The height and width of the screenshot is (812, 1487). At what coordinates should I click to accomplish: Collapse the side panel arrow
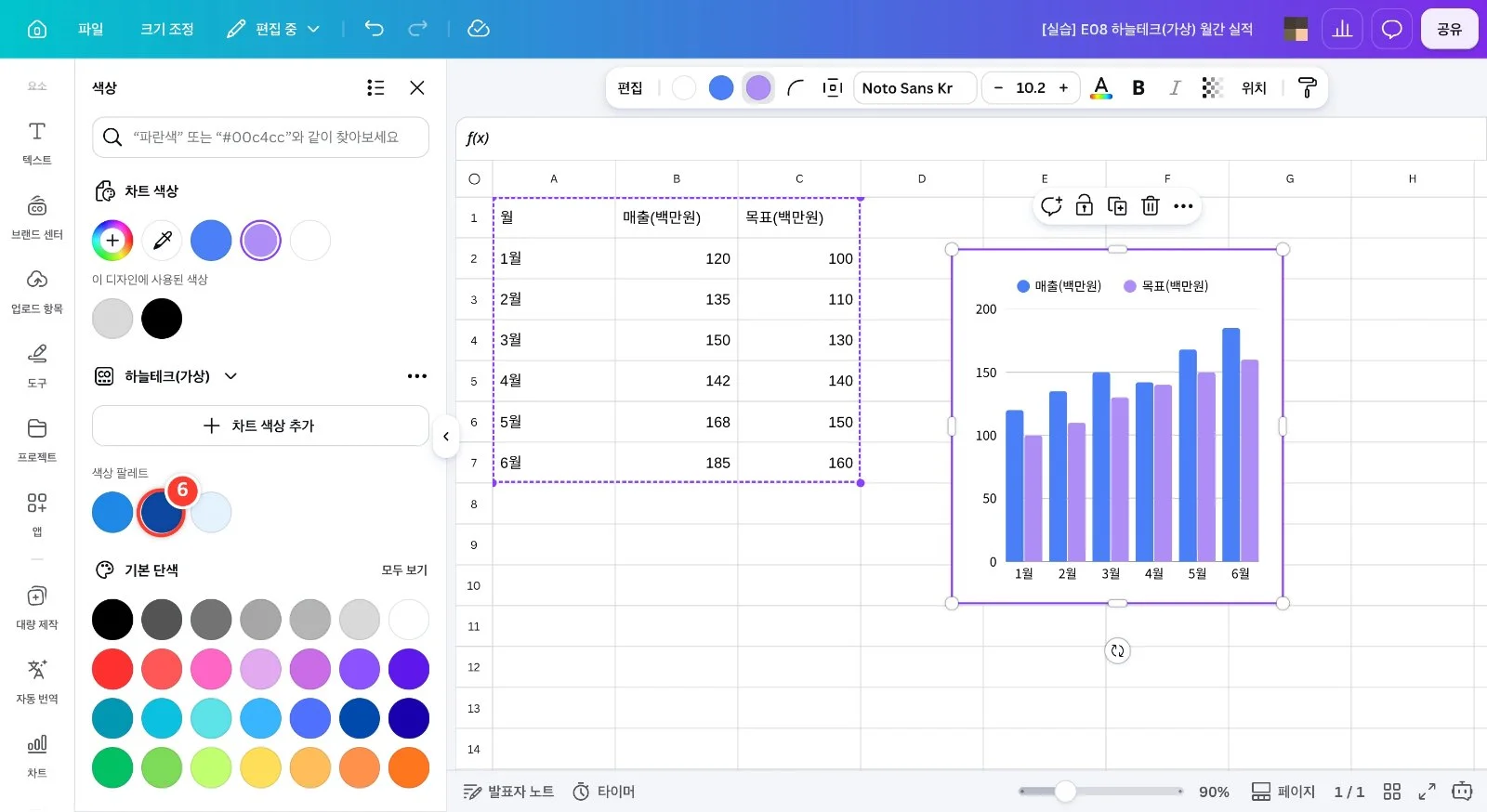446,436
